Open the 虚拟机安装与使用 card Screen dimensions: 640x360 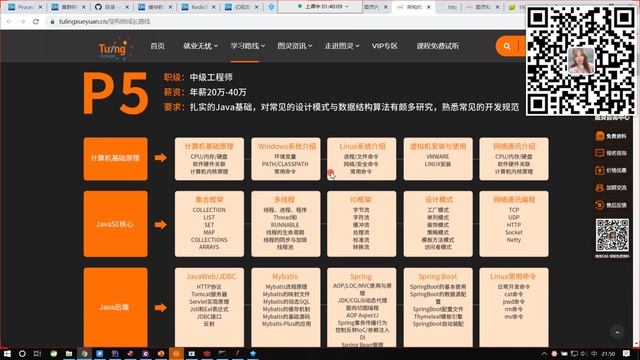(x=438, y=159)
